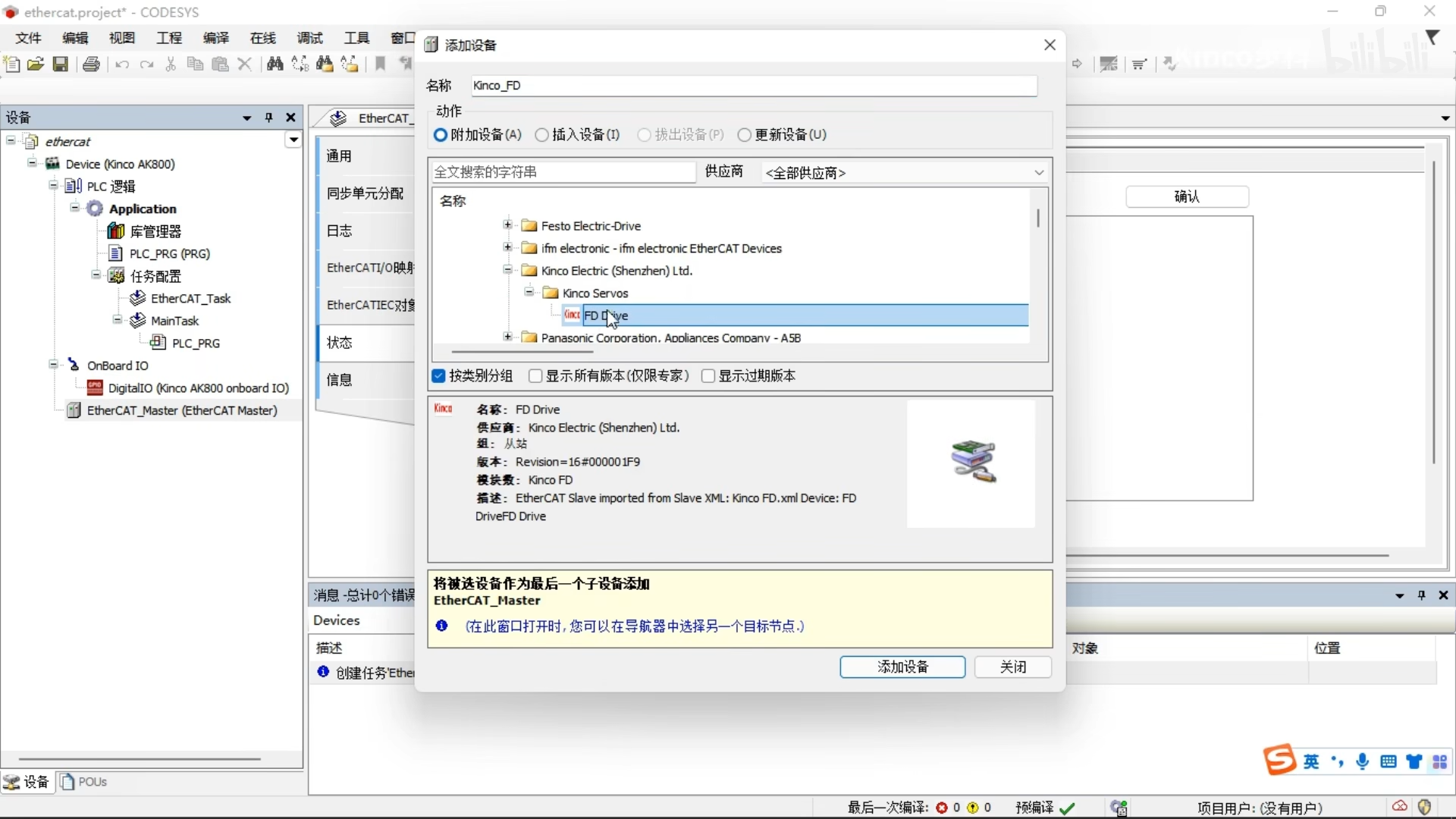Screen dimensions: 1456x819
Task: Click the device list horizontal scrollbar
Action: [523, 352]
